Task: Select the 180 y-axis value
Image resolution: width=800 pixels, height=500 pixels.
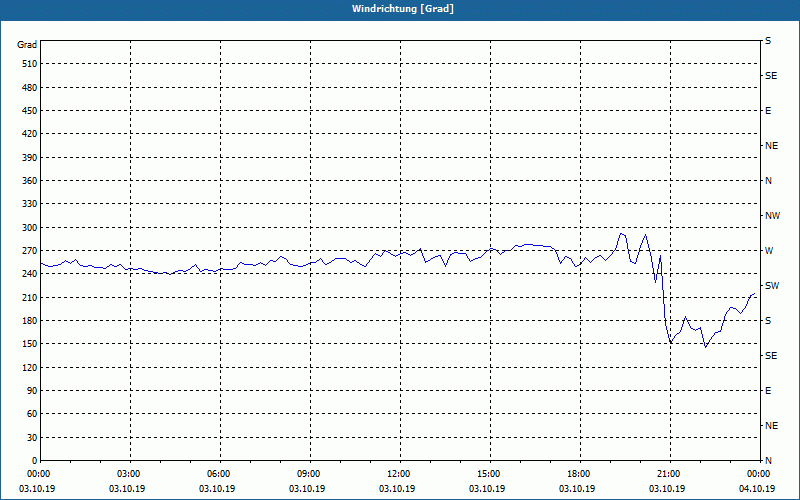Action: (x=29, y=320)
